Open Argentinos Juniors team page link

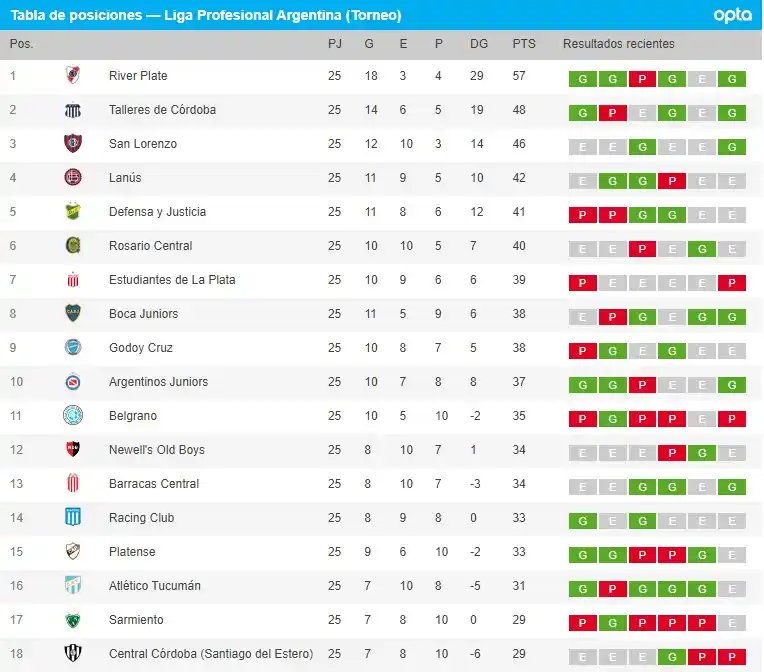pos(158,382)
